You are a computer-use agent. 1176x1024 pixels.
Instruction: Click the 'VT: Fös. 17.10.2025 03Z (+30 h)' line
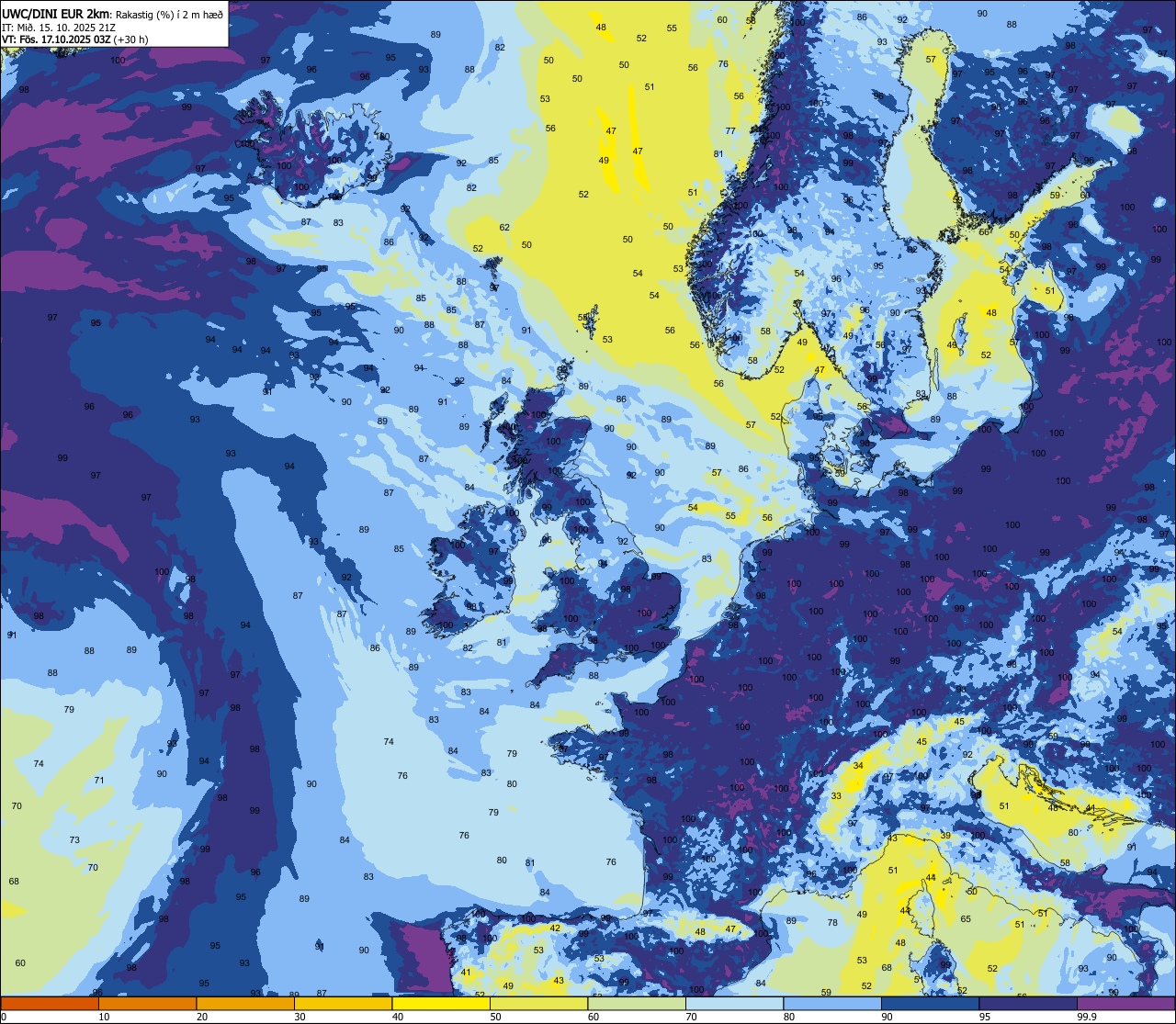click(x=75, y=39)
